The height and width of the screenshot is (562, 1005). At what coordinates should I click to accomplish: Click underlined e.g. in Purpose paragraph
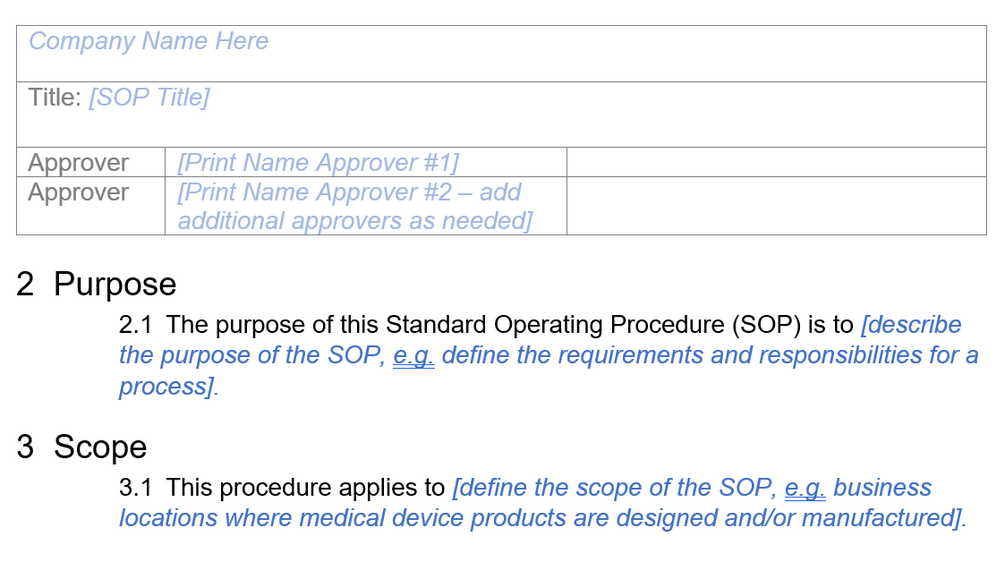tap(413, 356)
